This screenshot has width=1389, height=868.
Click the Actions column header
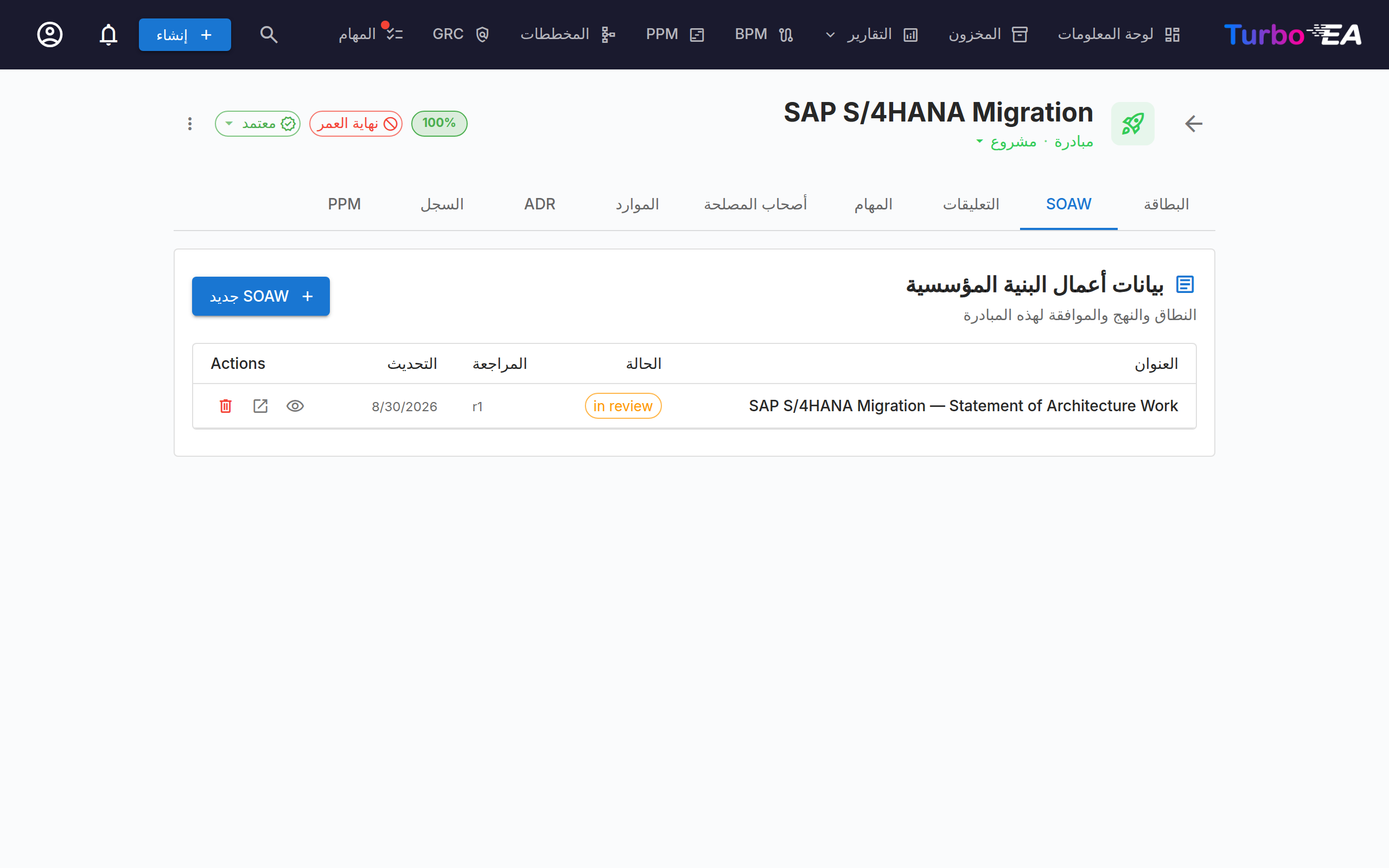[238, 363]
